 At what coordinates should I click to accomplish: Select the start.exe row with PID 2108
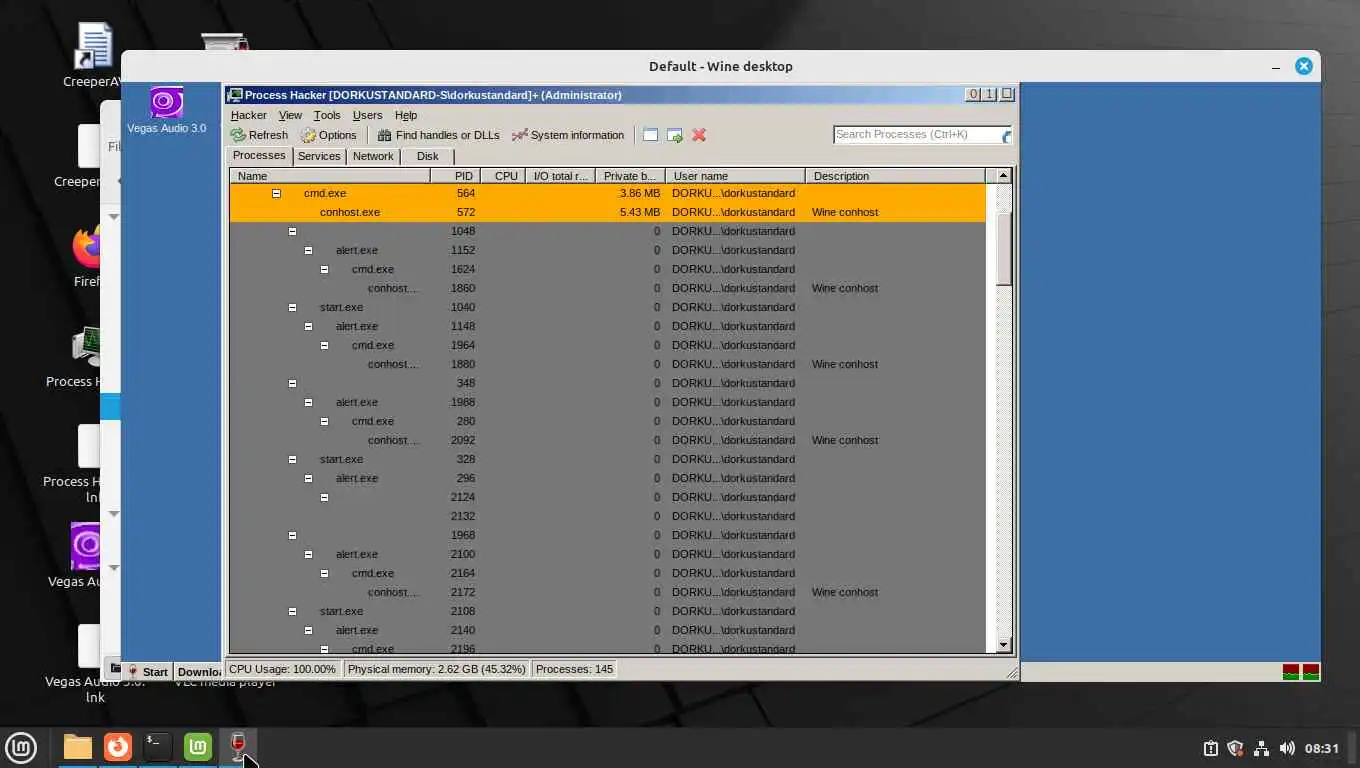coord(607,611)
